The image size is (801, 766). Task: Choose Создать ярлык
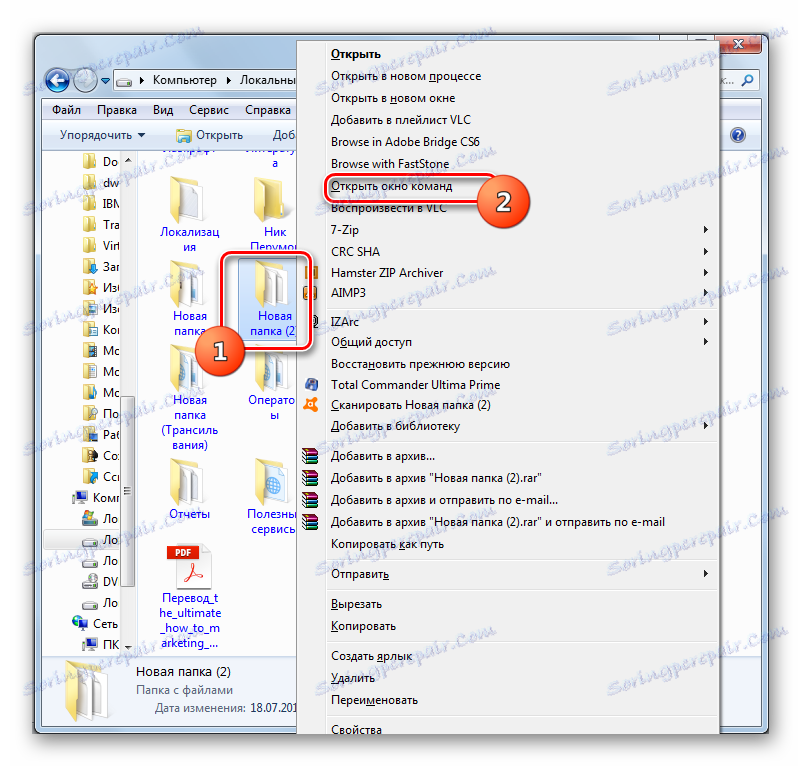[371, 656]
